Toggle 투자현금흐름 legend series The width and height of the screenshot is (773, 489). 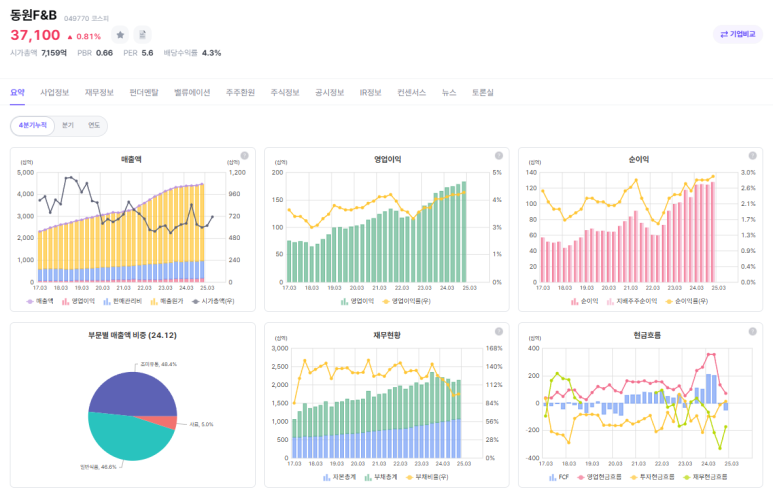click(652, 477)
